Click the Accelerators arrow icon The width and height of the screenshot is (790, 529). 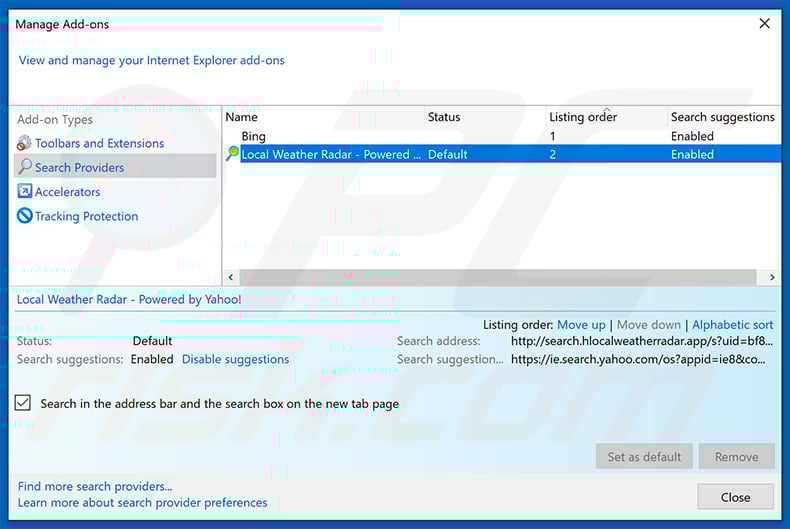coord(24,191)
